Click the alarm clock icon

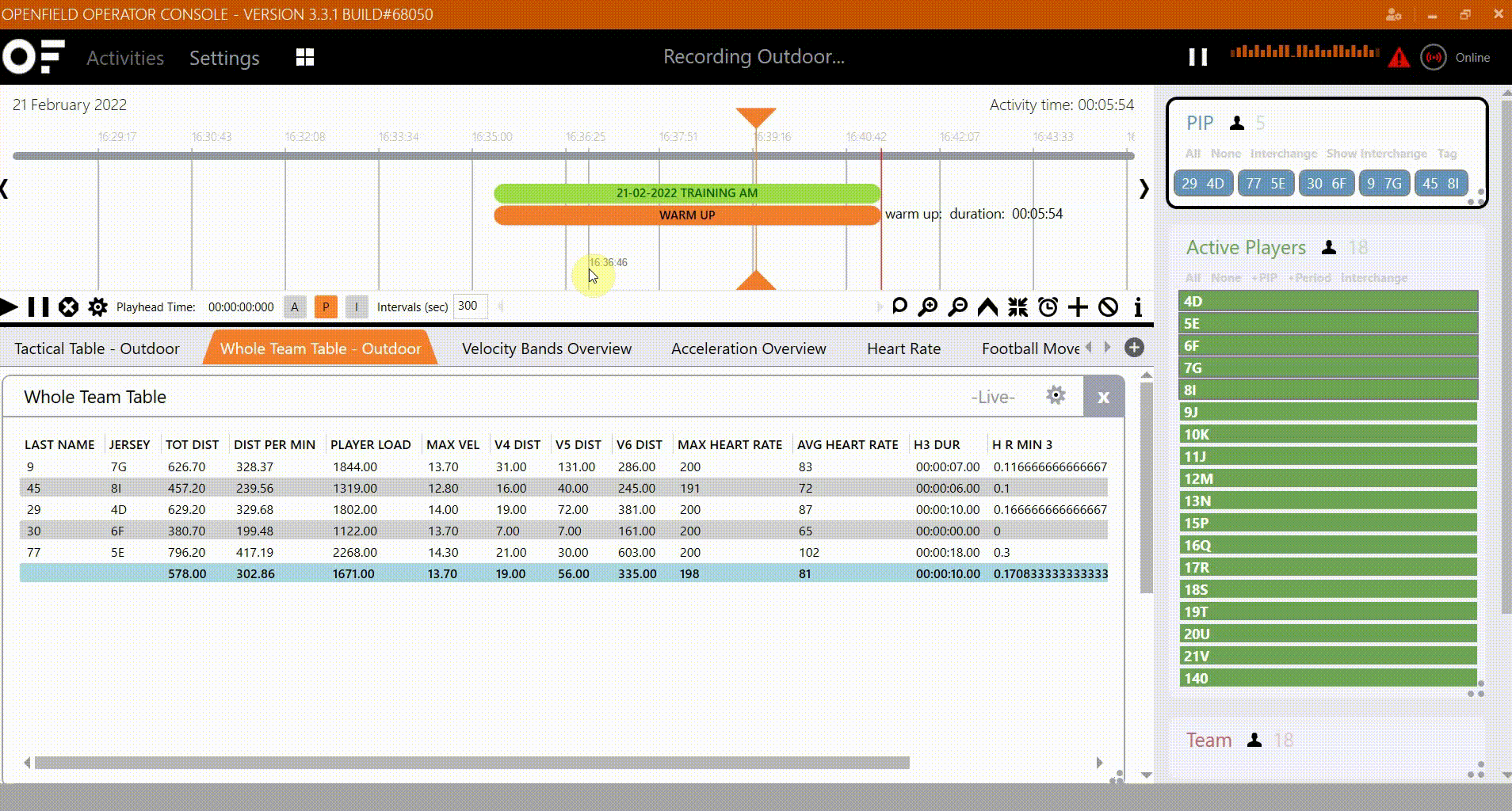coord(1048,307)
